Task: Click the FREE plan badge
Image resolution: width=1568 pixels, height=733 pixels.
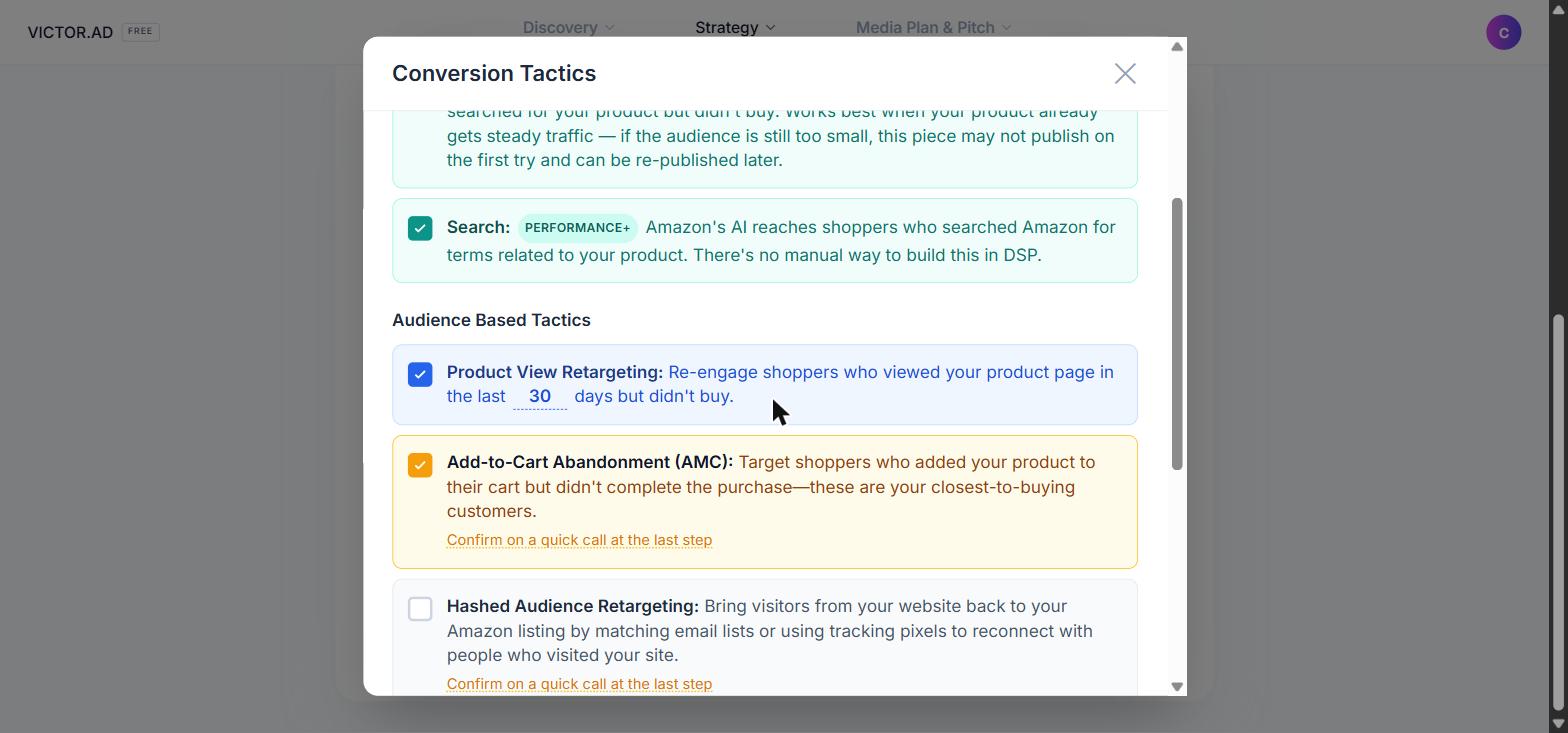Action: (140, 31)
